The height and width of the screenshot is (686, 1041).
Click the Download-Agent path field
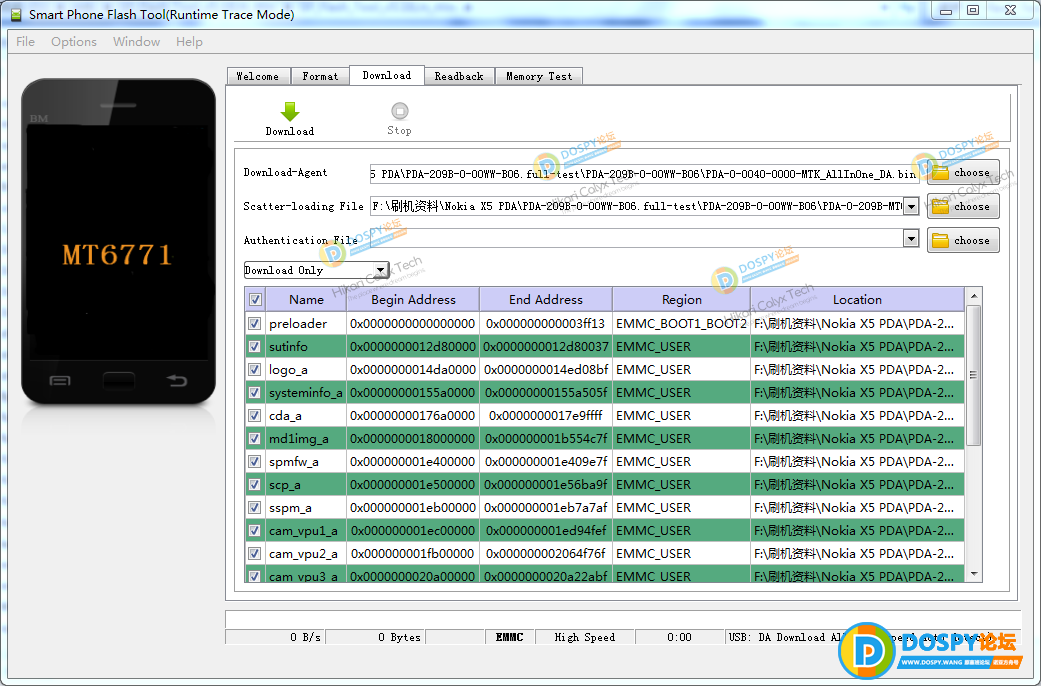[x=644, y=174]
